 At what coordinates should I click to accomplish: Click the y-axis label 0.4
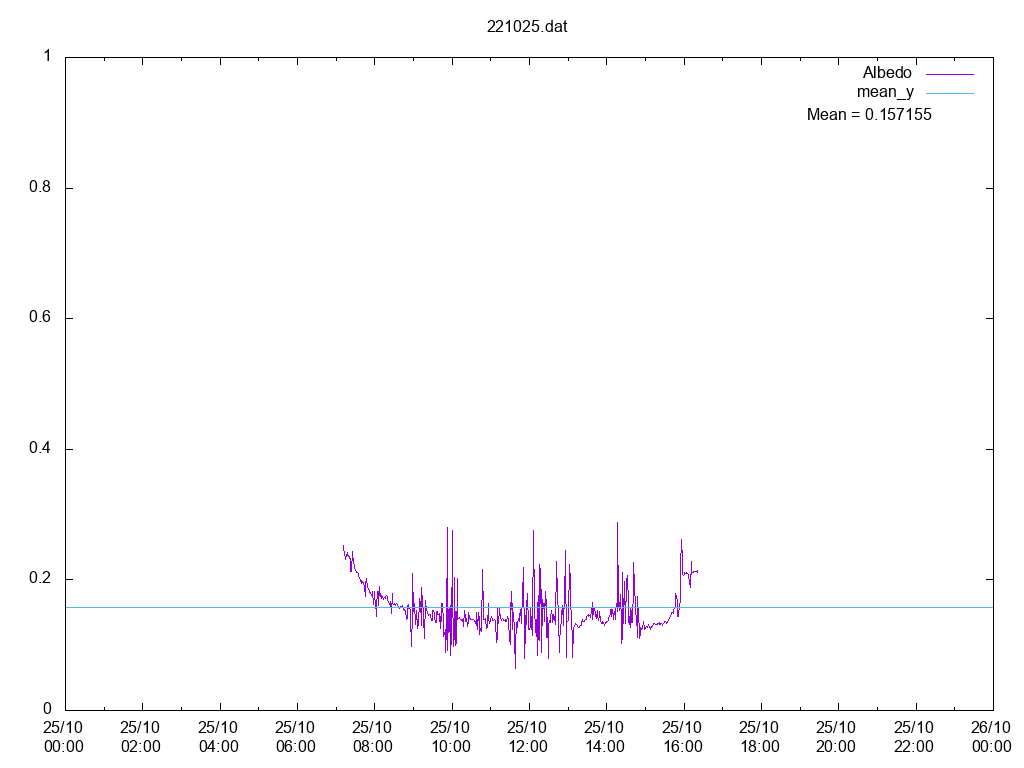click(40, 449)
